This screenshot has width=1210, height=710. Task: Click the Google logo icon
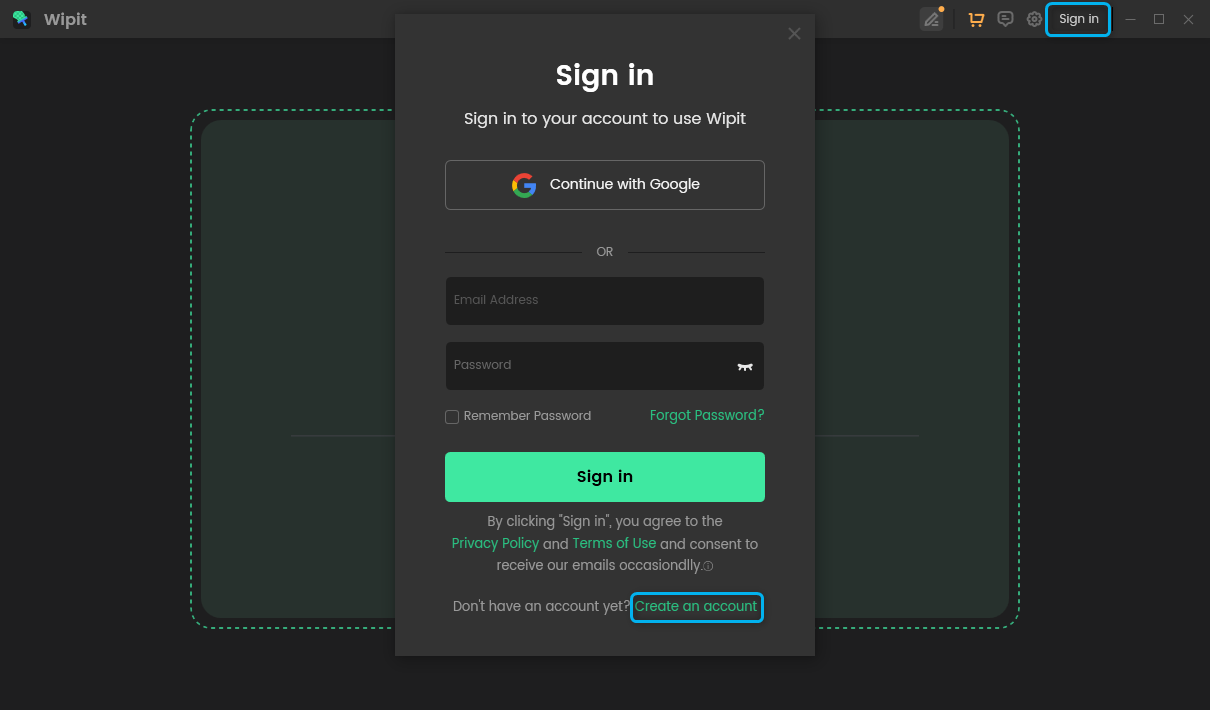click(x=523, y=185)
